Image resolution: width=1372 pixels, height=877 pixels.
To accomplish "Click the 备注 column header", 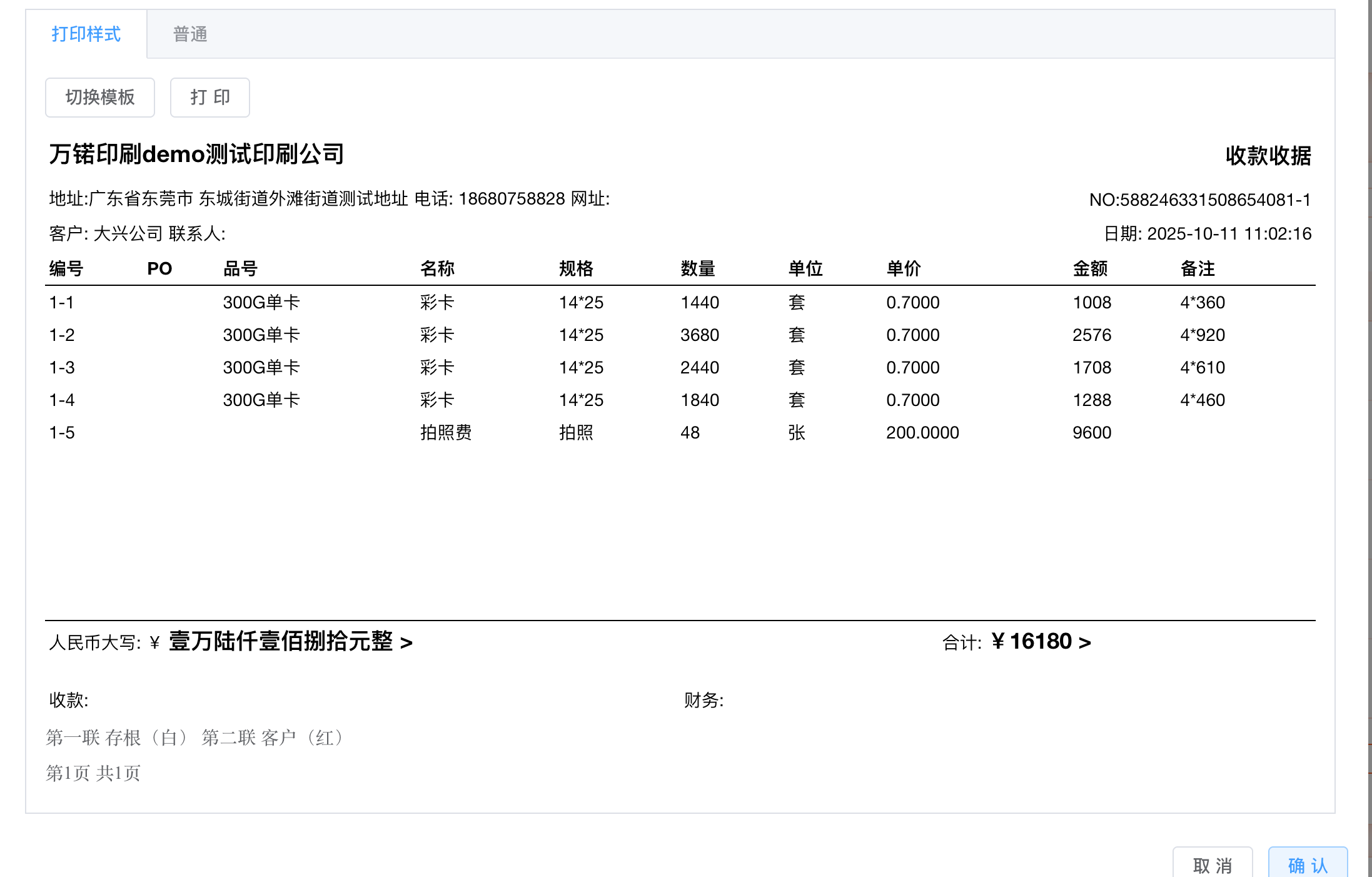I will click(x=1198, y=269).
